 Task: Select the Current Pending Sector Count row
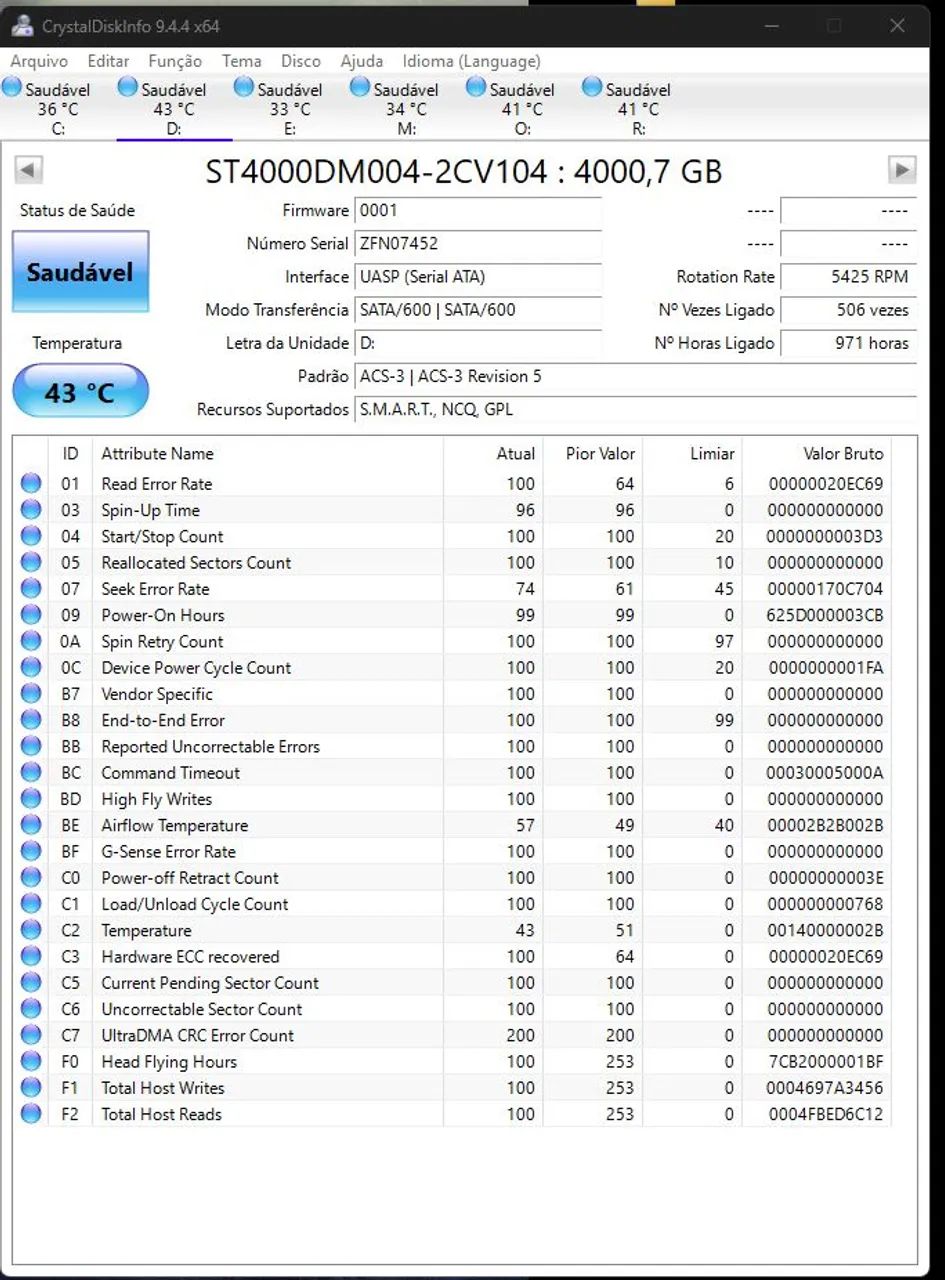click(452, 983)
